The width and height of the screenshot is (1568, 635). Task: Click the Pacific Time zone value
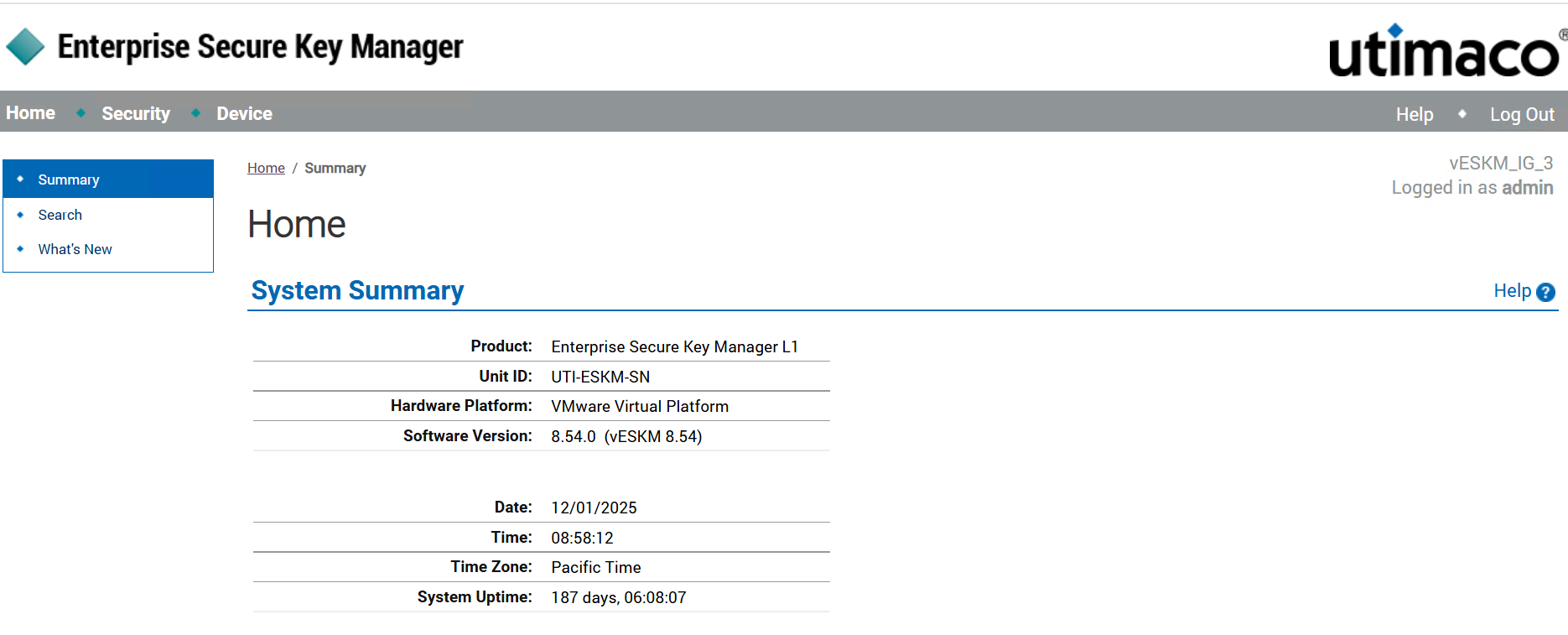596,567
